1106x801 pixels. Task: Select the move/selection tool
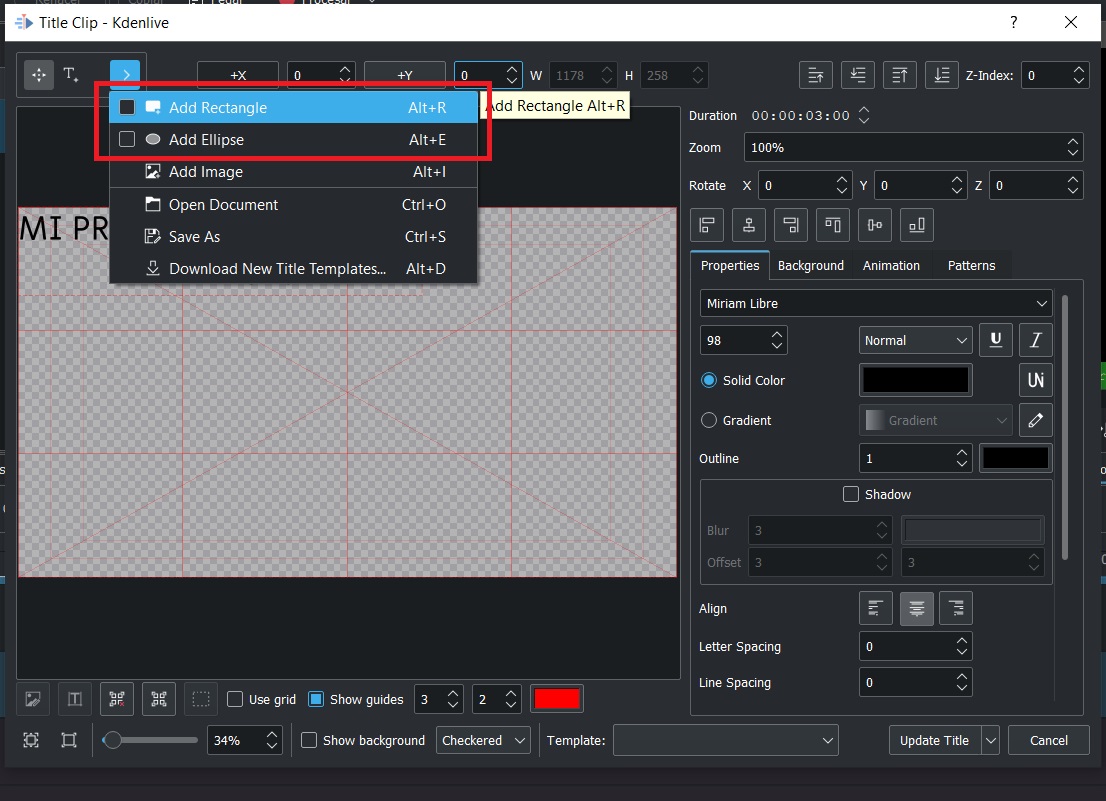pyautogui.click(x=39, y=75)
